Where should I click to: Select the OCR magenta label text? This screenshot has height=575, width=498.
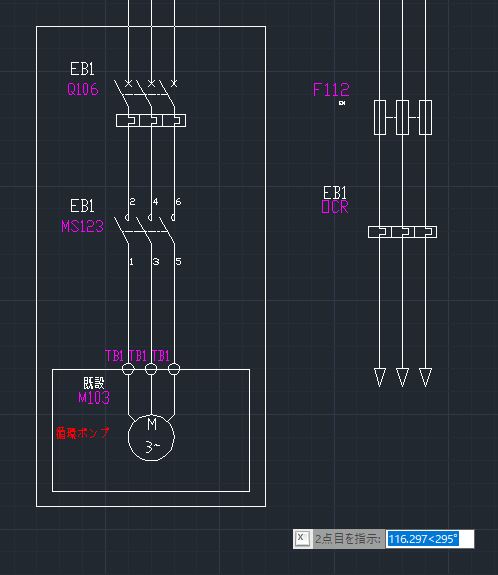tap(335, 207)
